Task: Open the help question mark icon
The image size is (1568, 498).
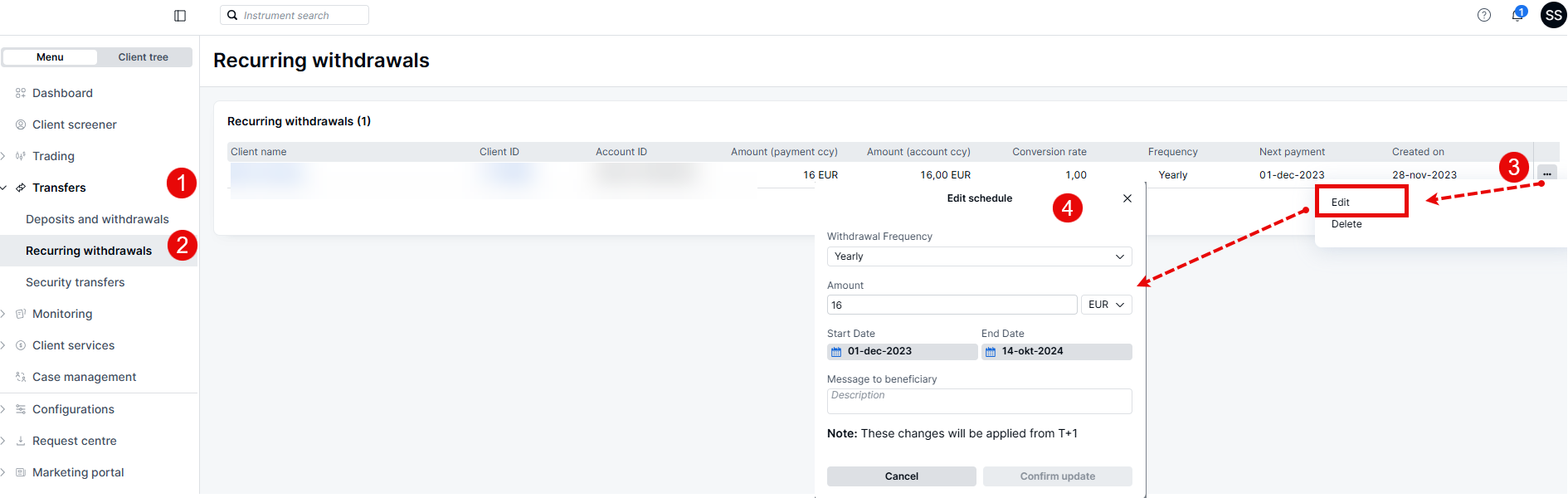Action: coord(1484,15)
